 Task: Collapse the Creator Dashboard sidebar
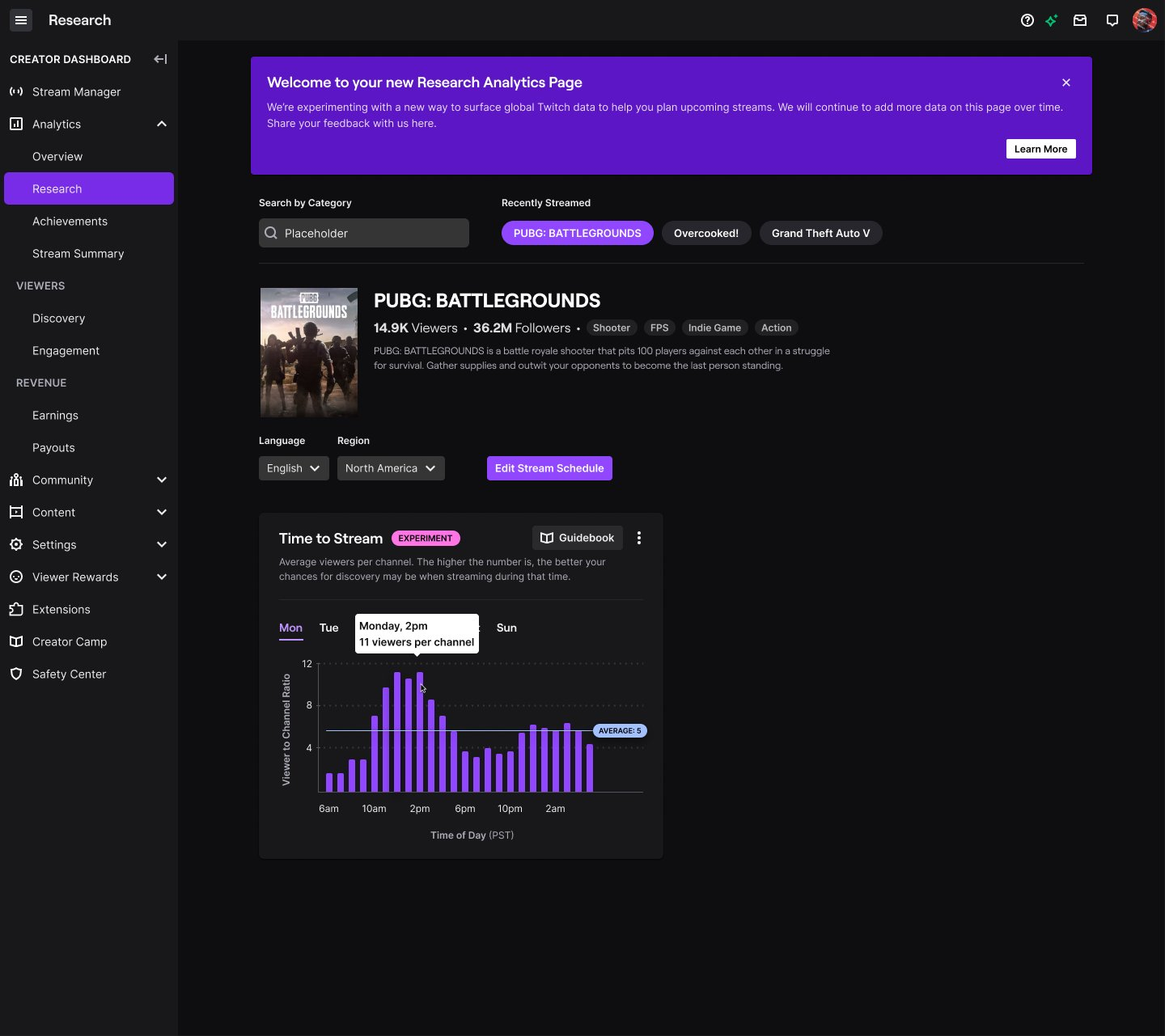pyautogui.click(x=160, y=59)
